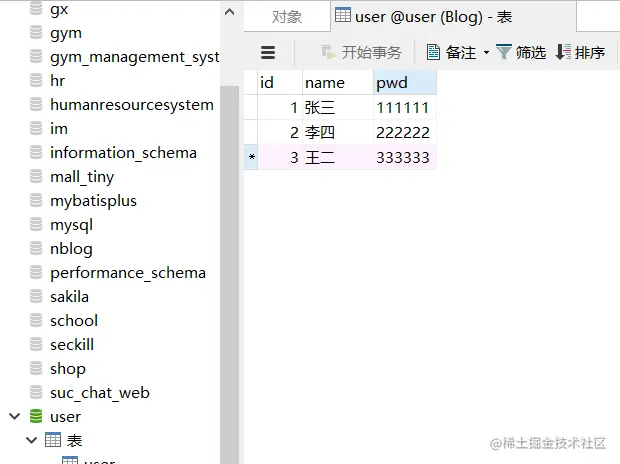Viewport: 620px width, 464px height.
Task: Select the cell containing 张三
Action: 338,107
